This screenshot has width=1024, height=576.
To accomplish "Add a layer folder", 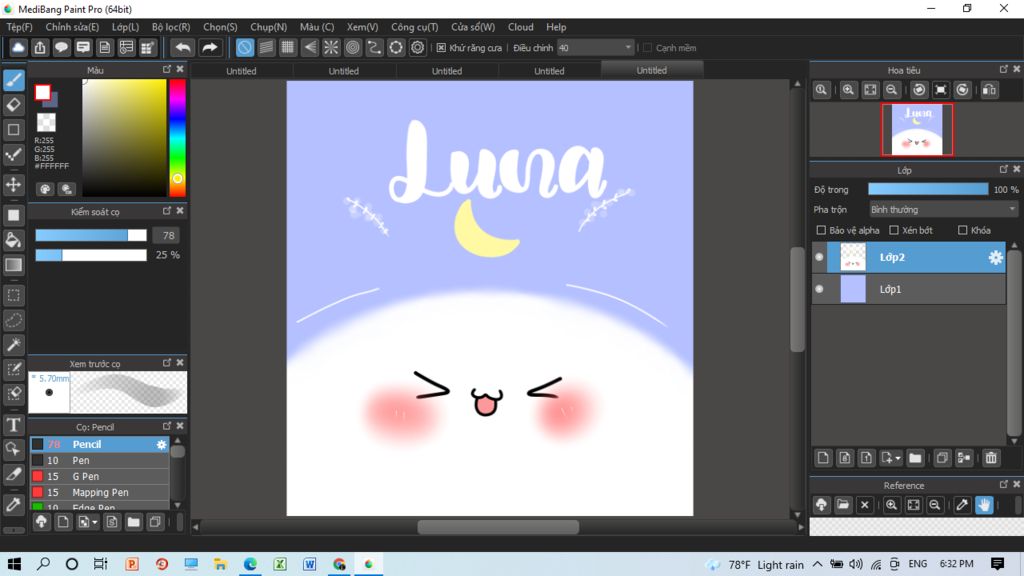I will coord(915,458).
